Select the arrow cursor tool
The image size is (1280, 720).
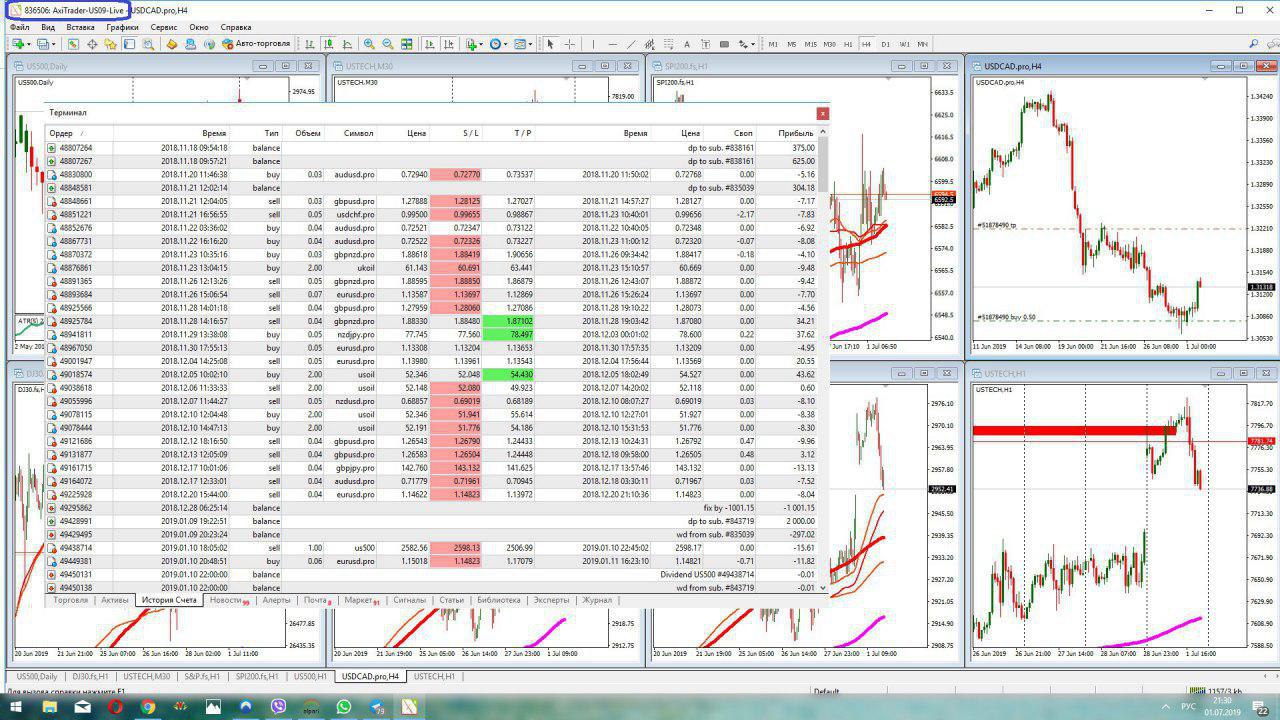coord(550,44)
